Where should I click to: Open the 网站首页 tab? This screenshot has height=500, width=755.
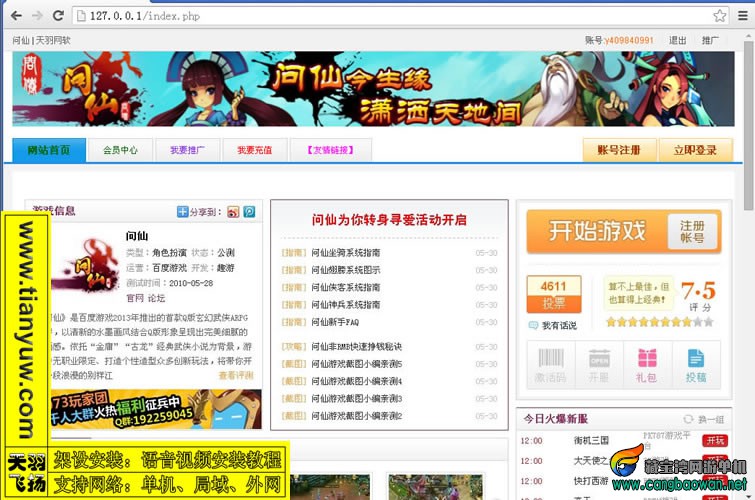49,150
